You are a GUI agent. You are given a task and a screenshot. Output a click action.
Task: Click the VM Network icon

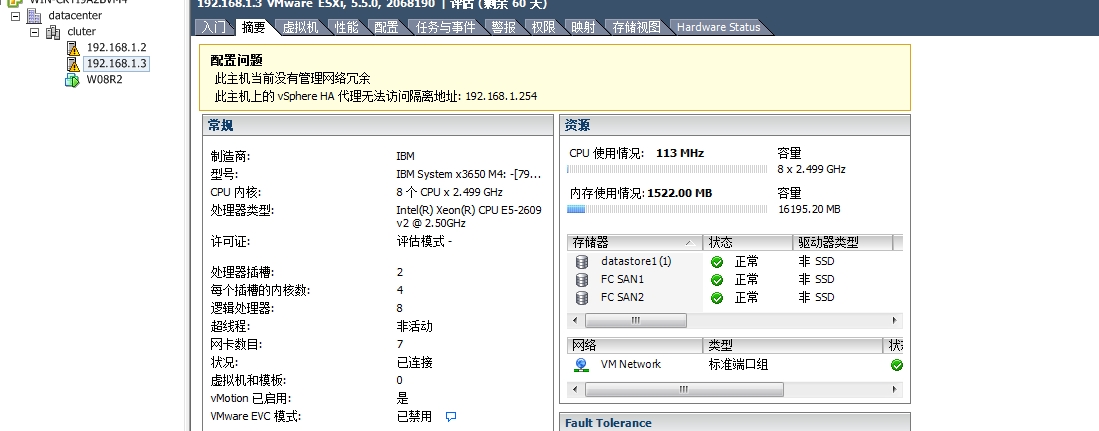[581, 364]
